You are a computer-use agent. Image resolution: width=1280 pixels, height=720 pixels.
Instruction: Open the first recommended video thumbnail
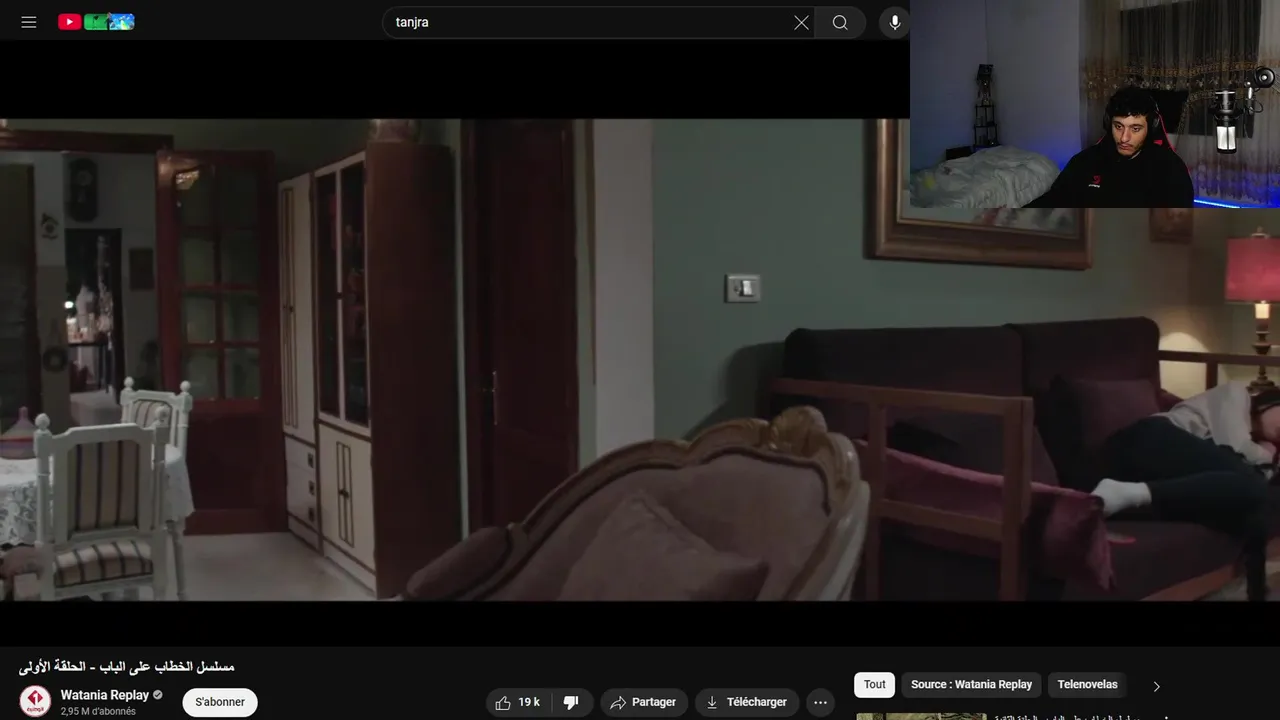[x=921, y=716]
